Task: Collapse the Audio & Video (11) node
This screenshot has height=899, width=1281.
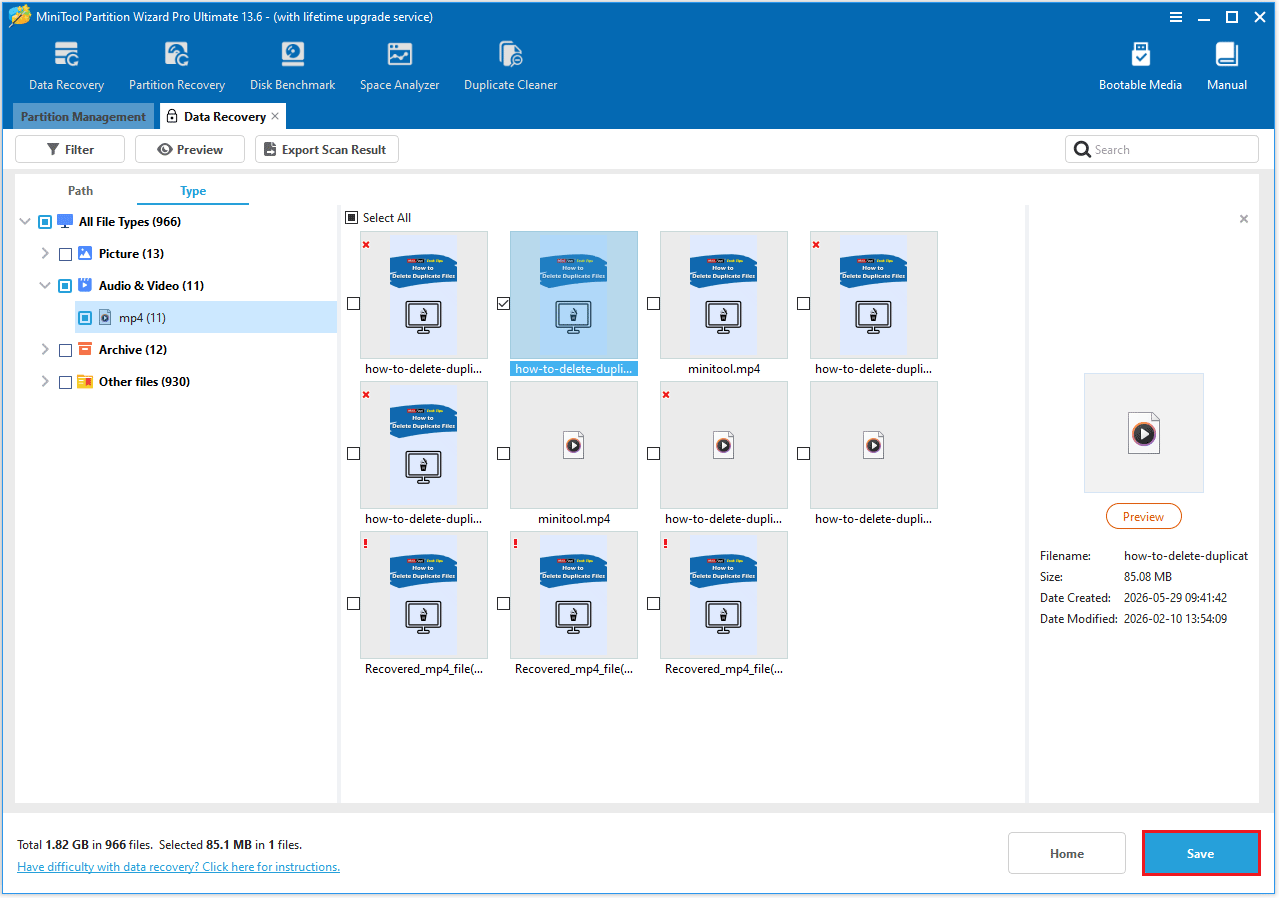Action: pos(45,286)
